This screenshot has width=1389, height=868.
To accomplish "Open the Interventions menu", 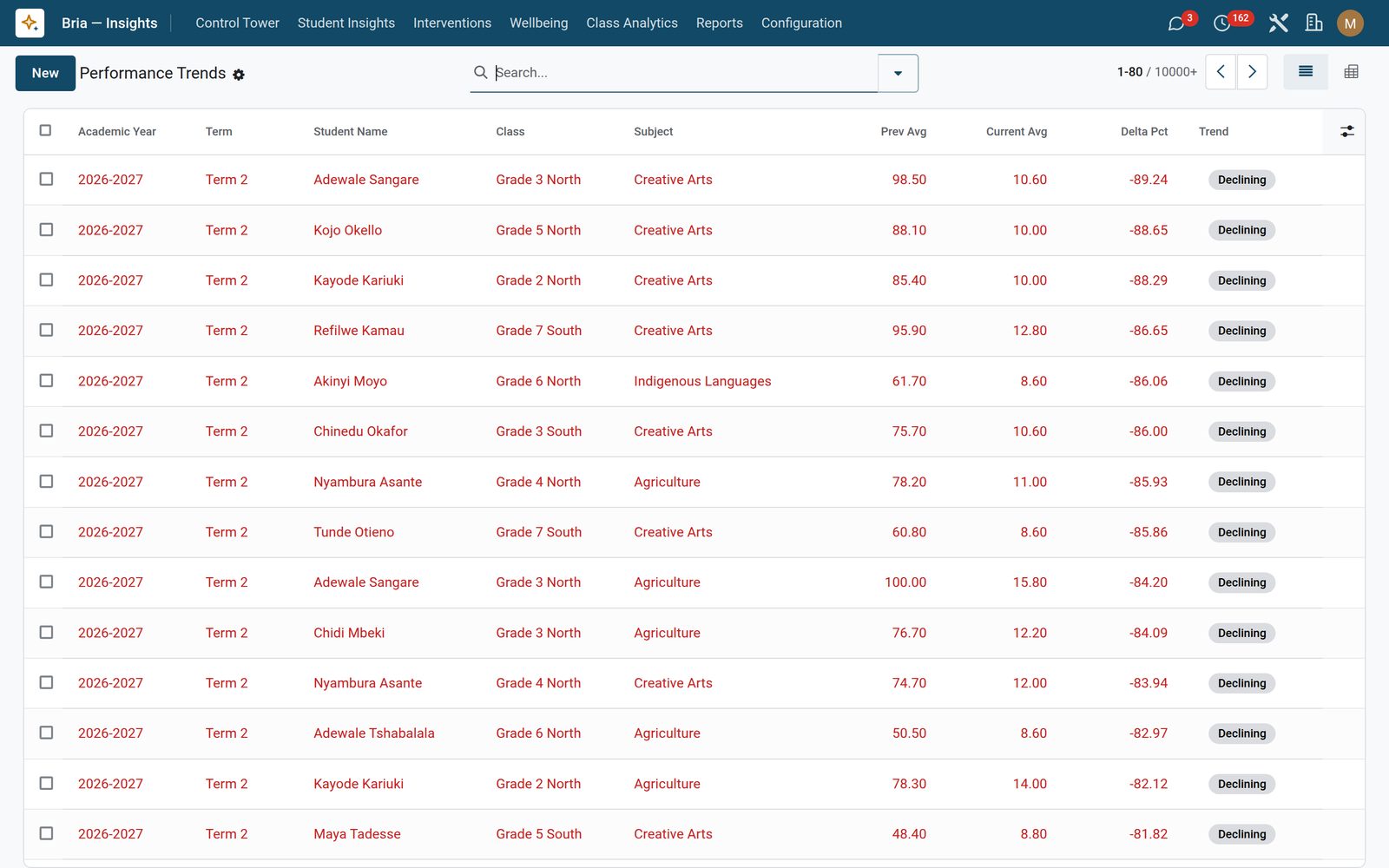I will click(x=451, y=23).
